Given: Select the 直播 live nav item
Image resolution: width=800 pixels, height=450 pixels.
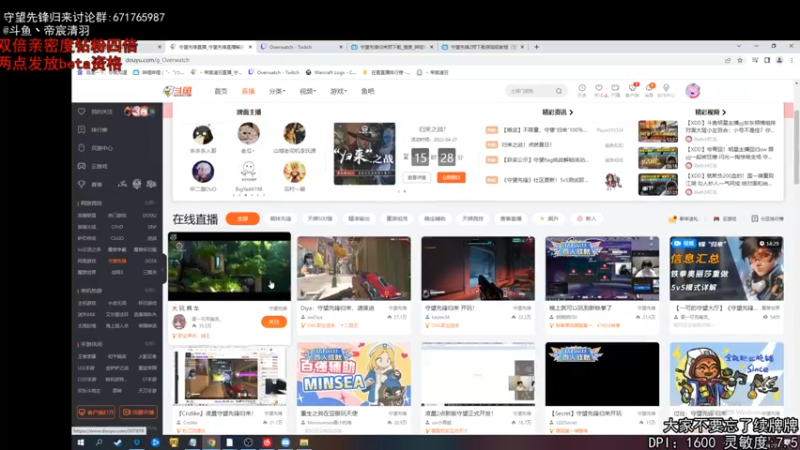Looking at the screenshot, I should click(x=248, y=91).
